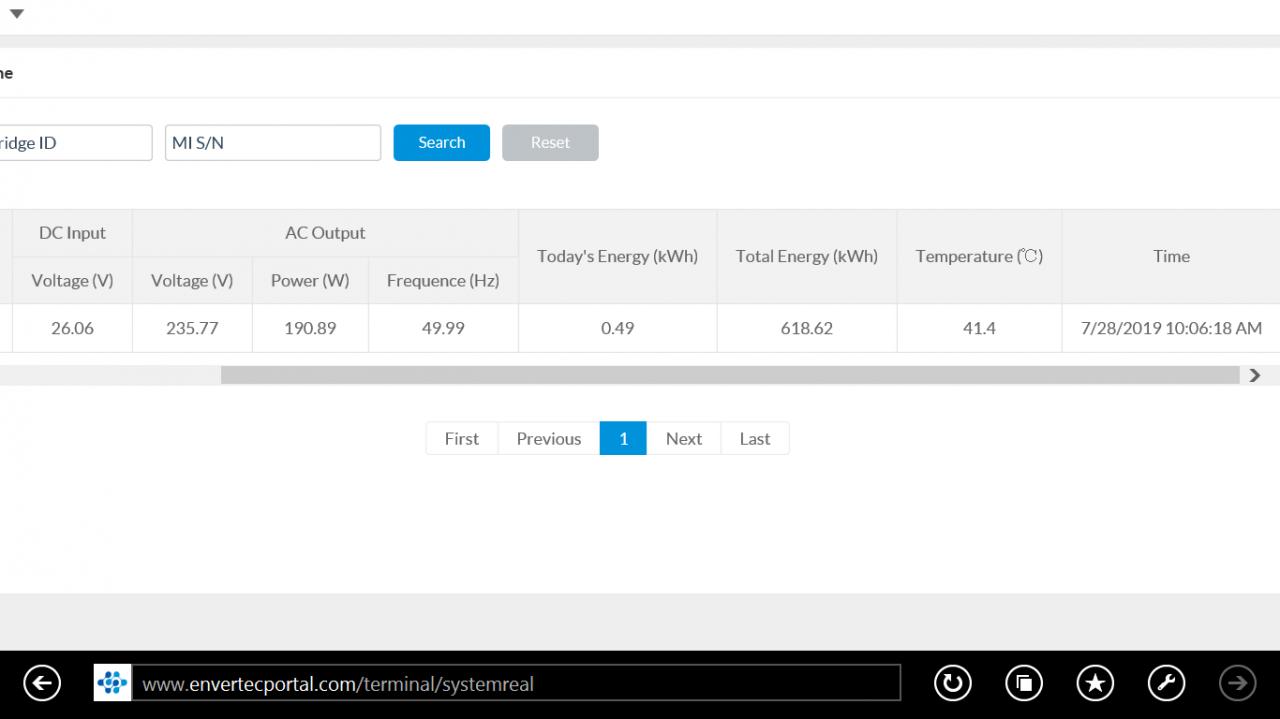Click the 235.77 AC voltage cell
Image resolution: width=1280 pixels, height=719 pixels.
pos(192,328)
